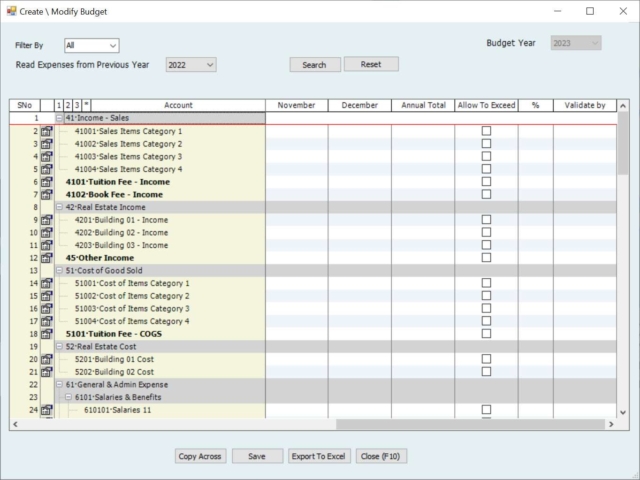Screen dimensions: 640x480
Task: Check Allow To Exceed for 4101 Tuition Fee - Income
Action: (486, 181)
